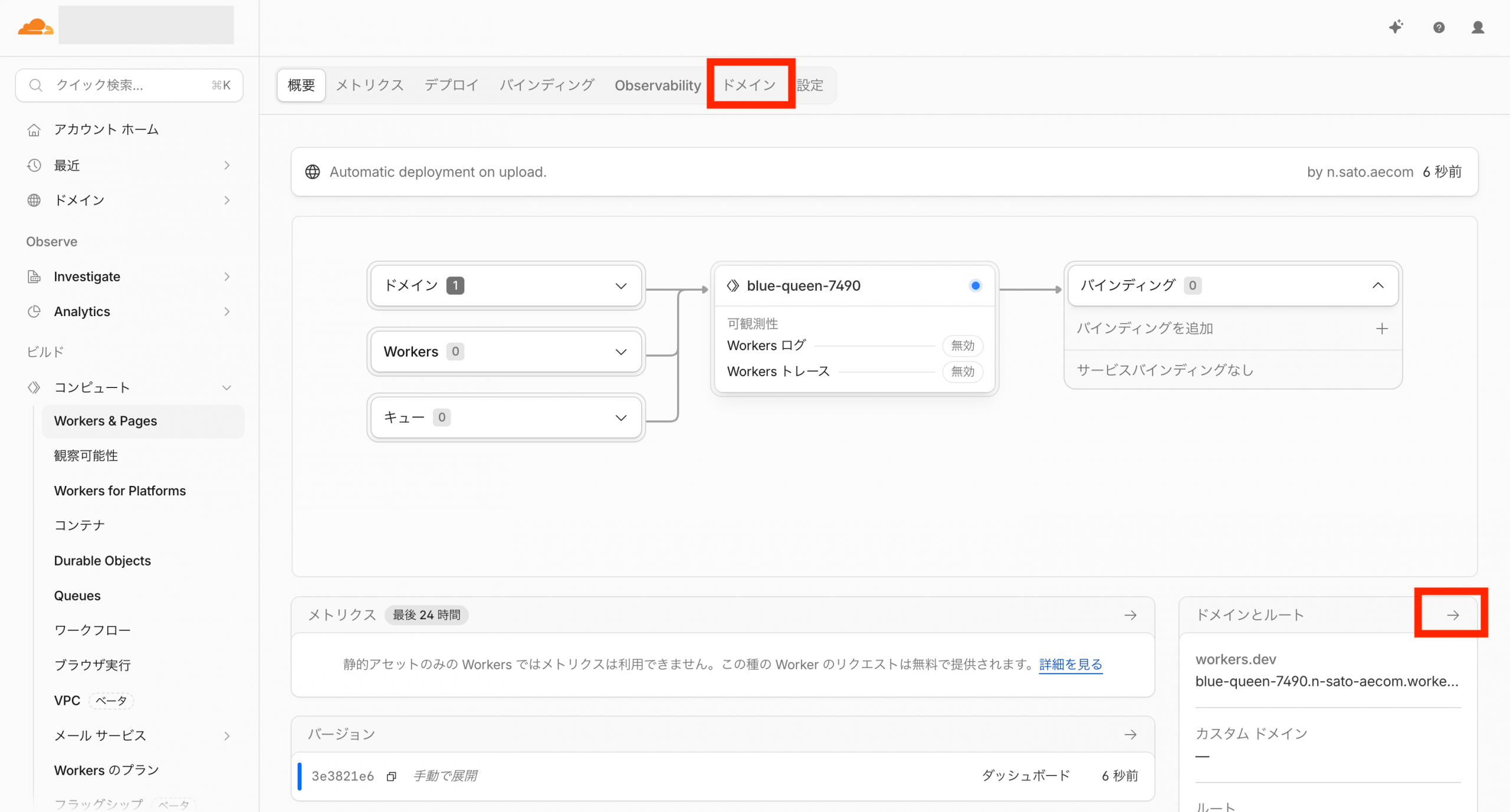Click the サービスバインディングなし text
Viewport: 1510px width, 812px height.
coord(1165,370)
